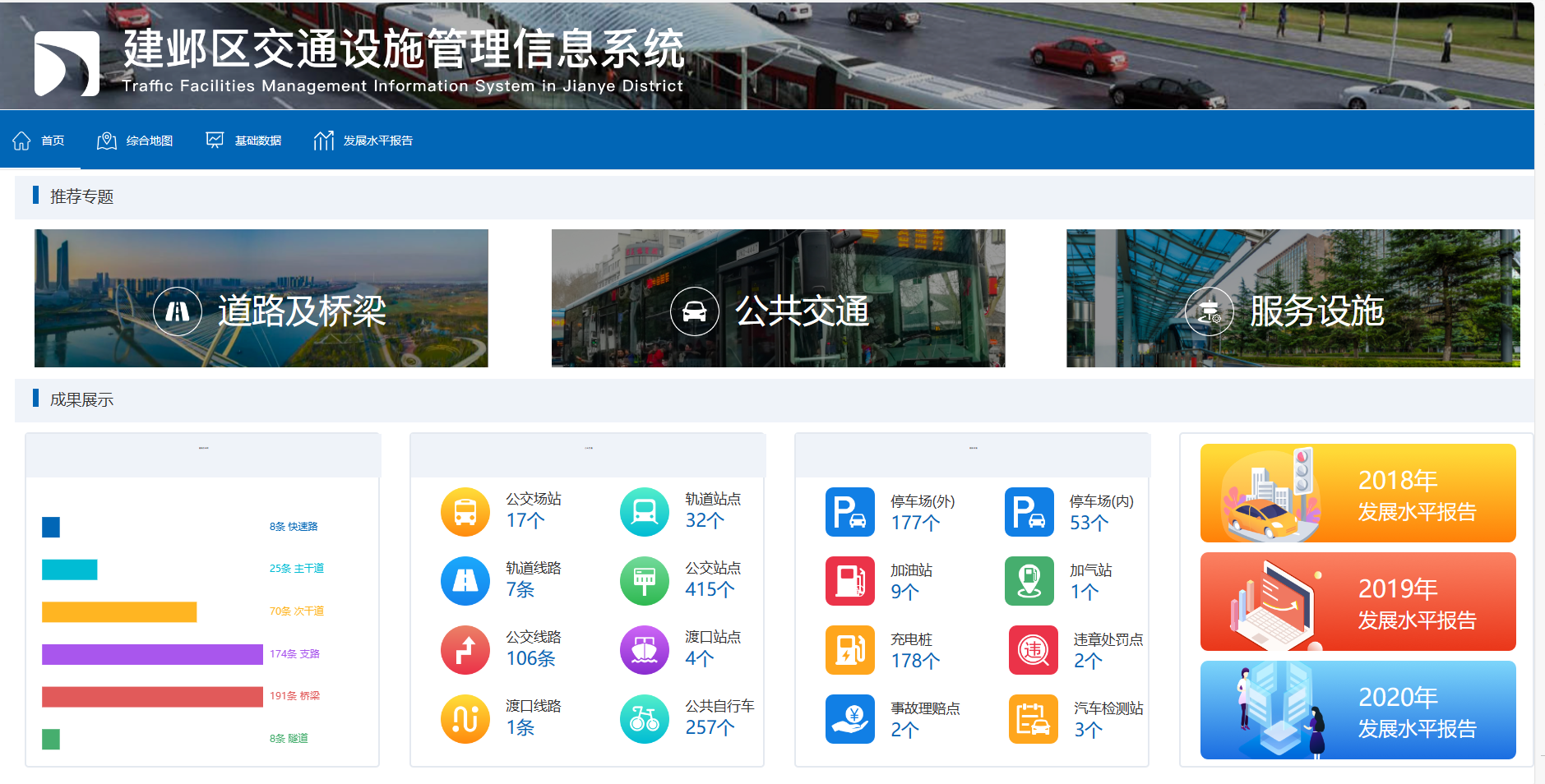The width and height of the screenshot is (1545, 784).
Task: Click the 充电桩 count '178个'
Action: click(x=916, y=661)
